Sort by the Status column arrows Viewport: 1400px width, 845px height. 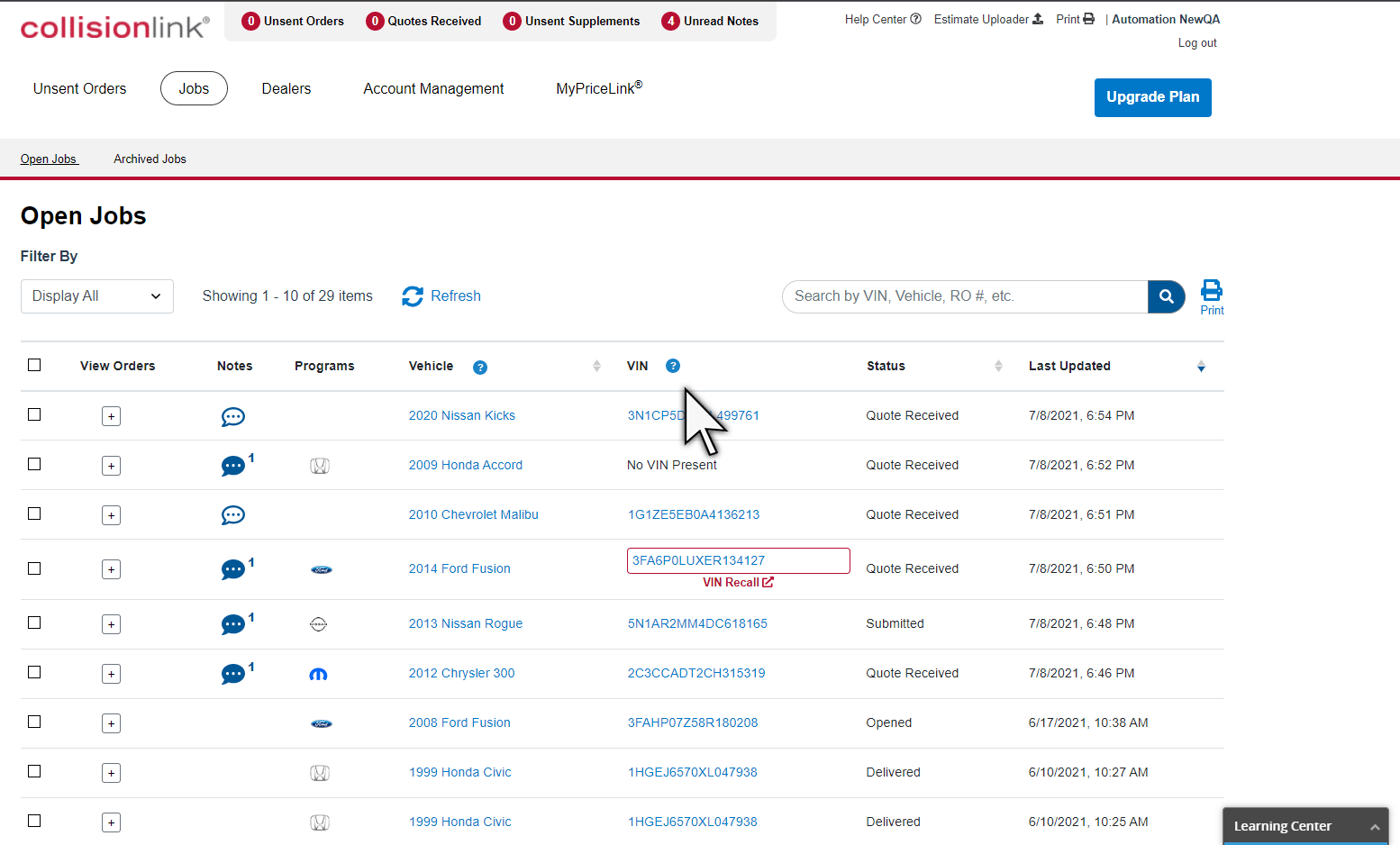point(998,366)
